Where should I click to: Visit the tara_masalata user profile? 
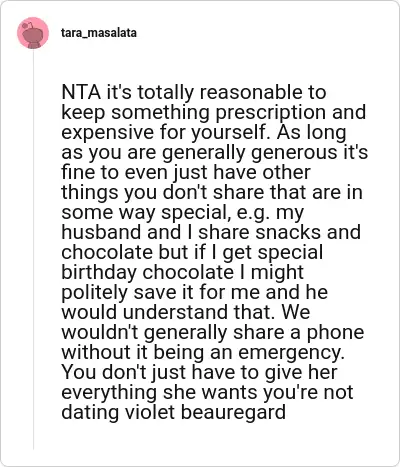click(99, 33)
